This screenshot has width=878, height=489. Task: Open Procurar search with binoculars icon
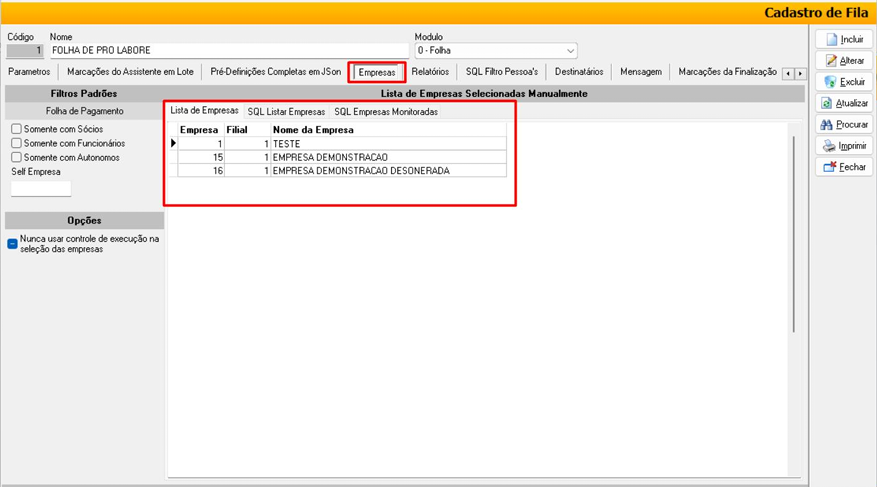[x=843, y=125]
